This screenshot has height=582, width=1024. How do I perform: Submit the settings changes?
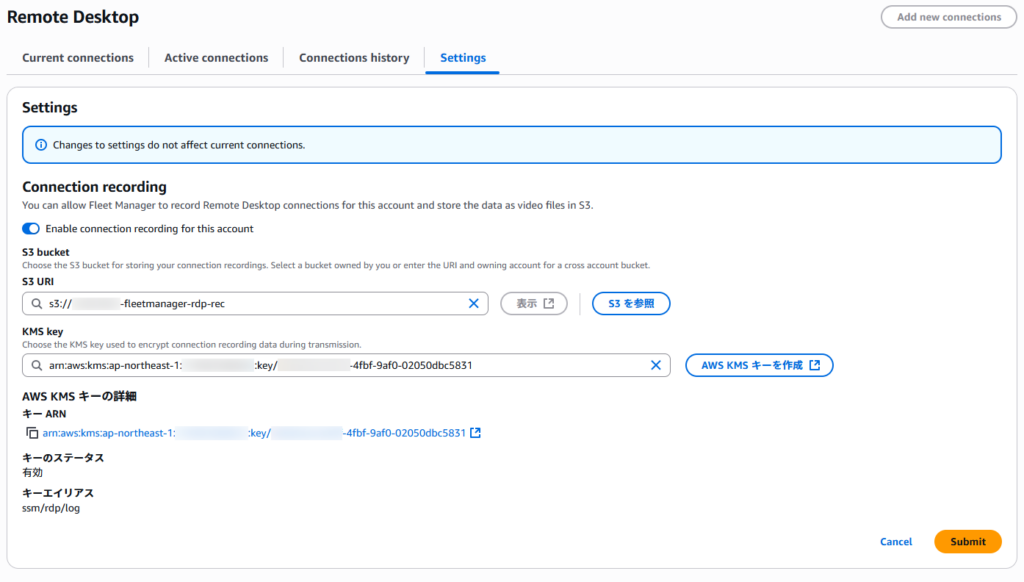click(967, 542)
